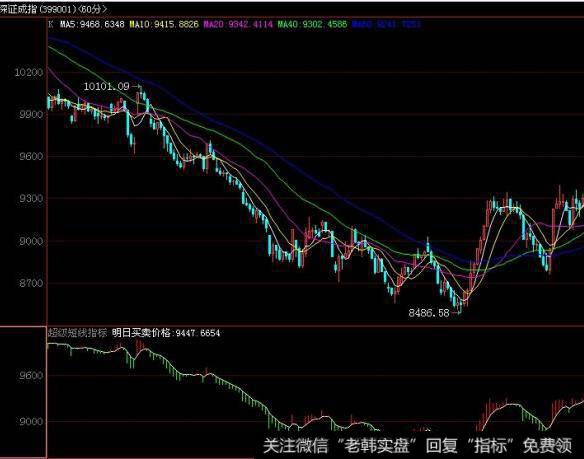Select the yellow MA10 indicator label
Viewport: 584px width, 459px height.
(x=164, y=25)
